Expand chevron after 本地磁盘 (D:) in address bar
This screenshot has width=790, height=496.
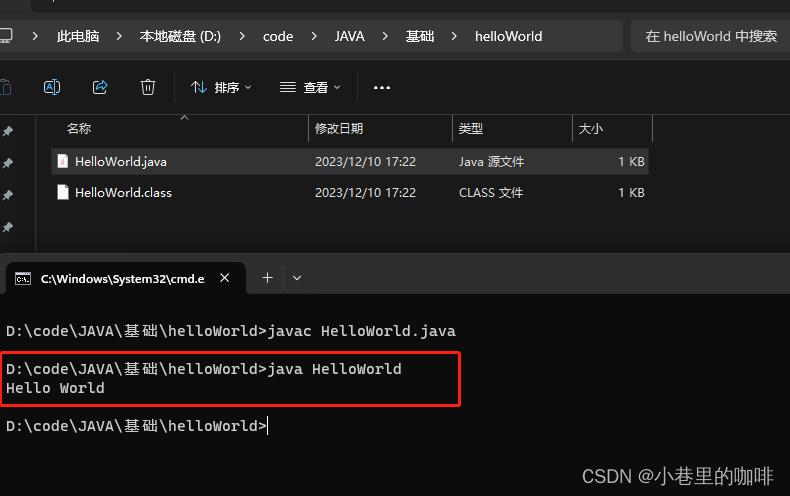click(242, 36)
